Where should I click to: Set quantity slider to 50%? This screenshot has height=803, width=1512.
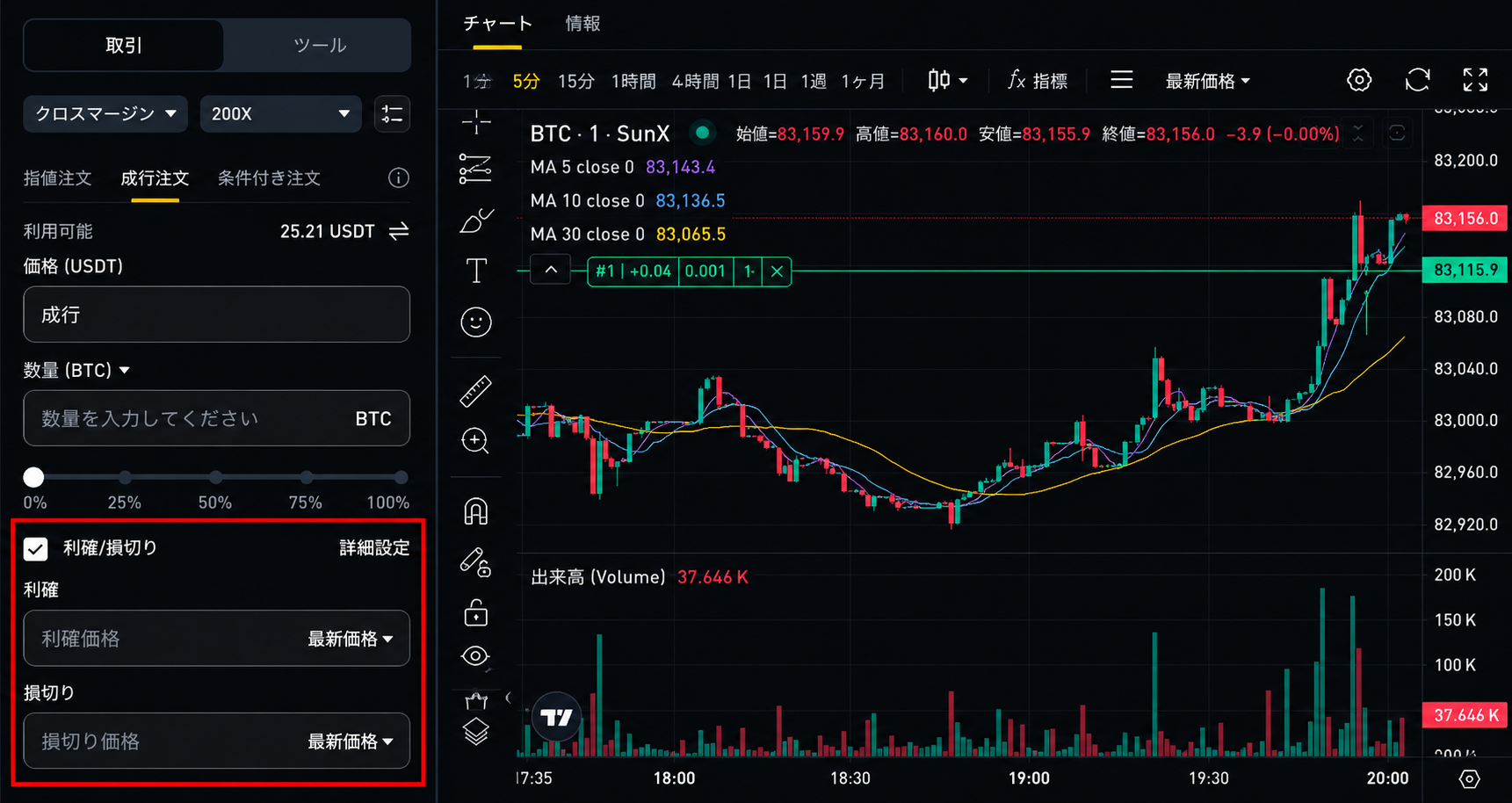[215, 477]
